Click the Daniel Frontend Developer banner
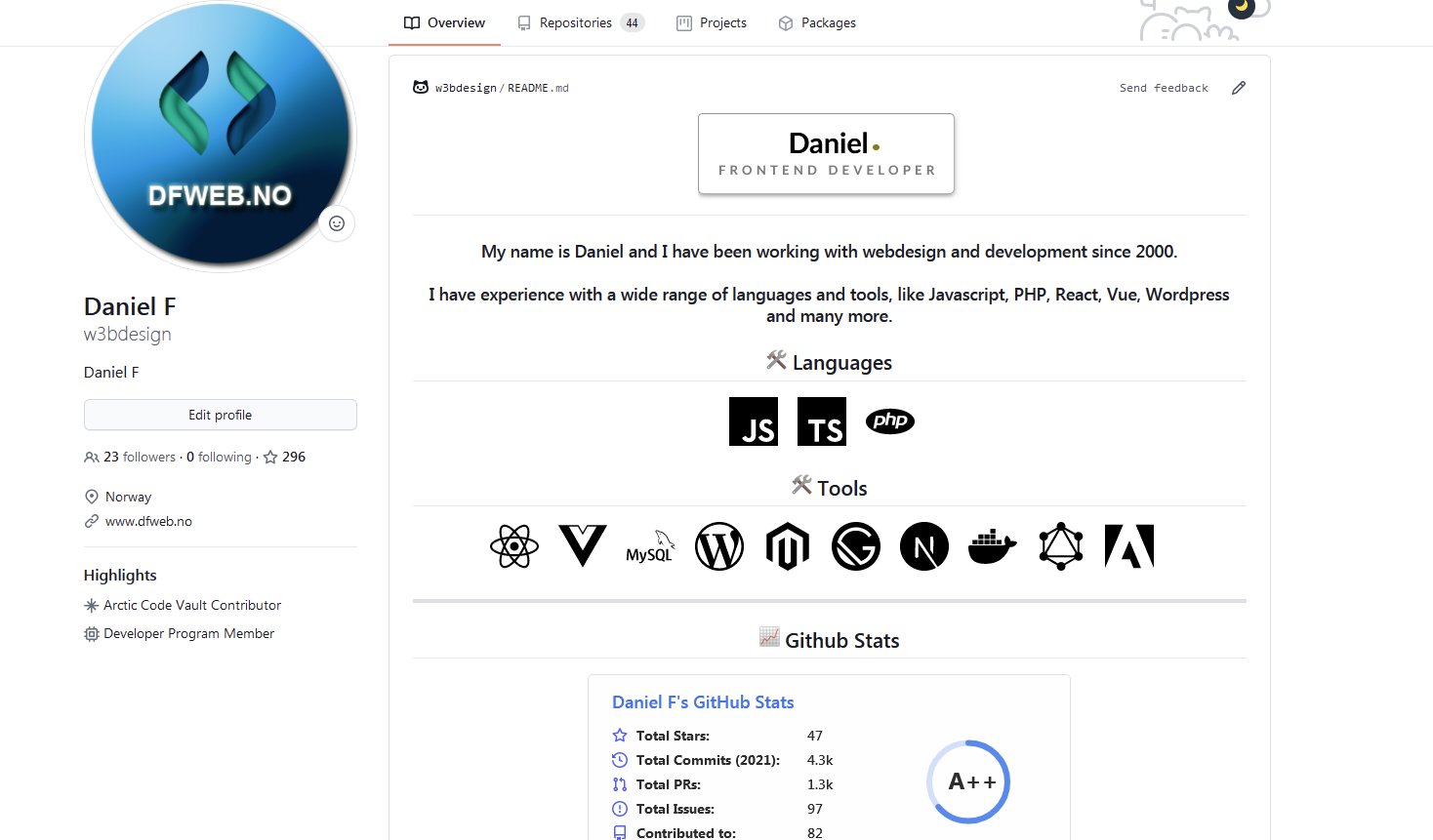 [826, 154]
